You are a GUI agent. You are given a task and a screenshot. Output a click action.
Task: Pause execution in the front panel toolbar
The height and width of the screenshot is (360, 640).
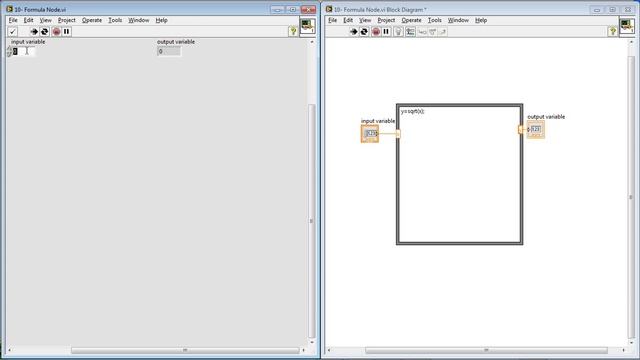[67, 31]
